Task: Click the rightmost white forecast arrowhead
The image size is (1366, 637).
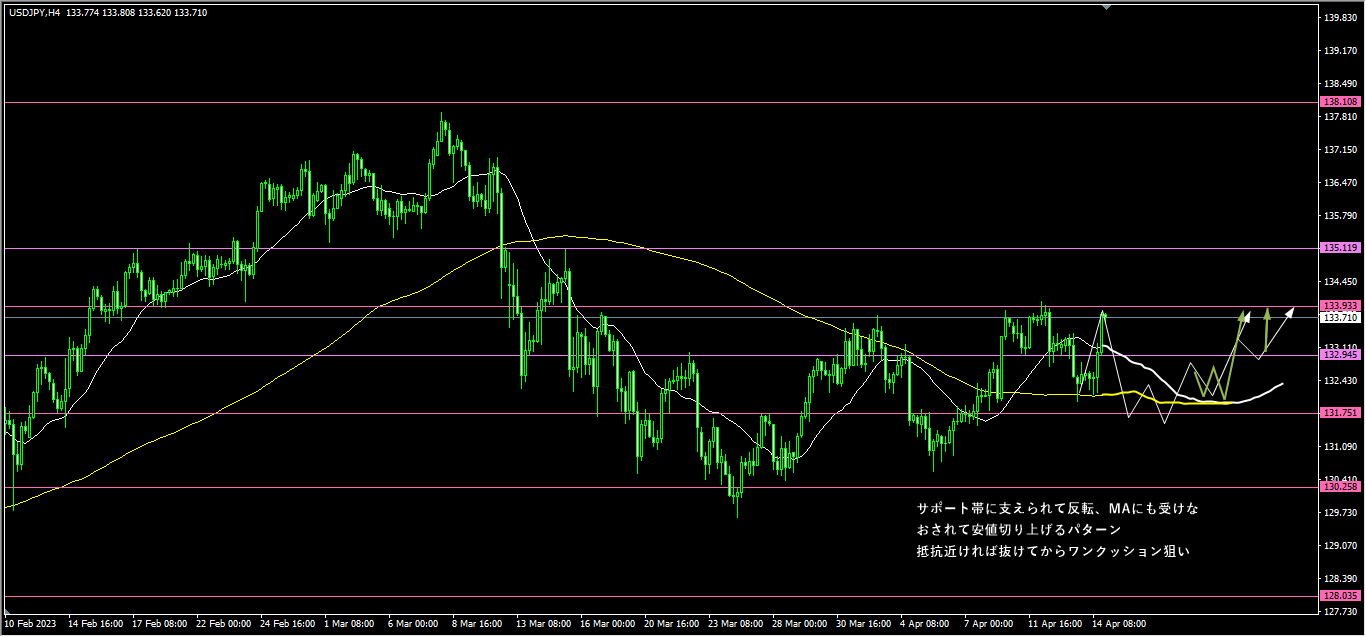Action: pos(1290,311)
